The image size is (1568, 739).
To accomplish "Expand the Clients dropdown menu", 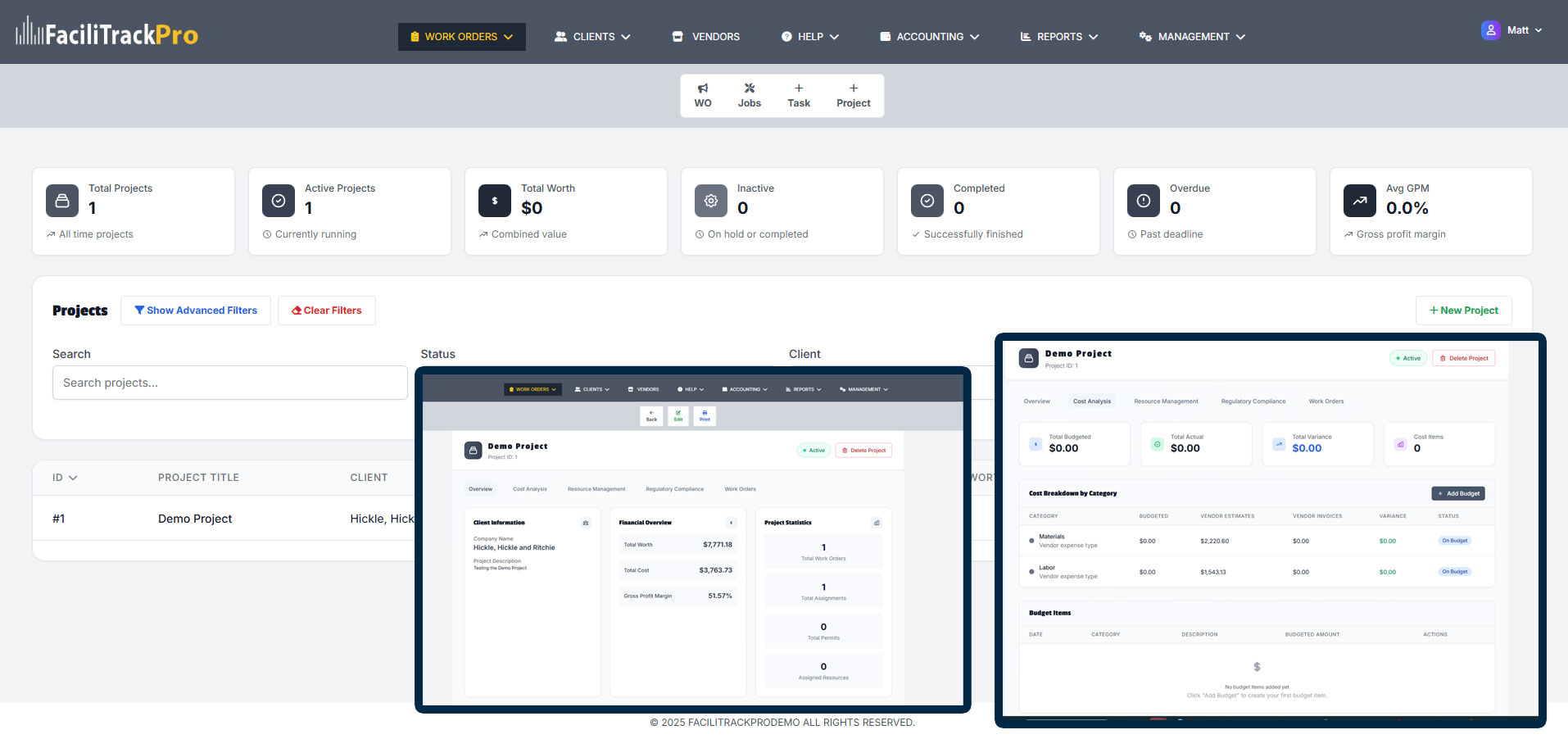I will coord(592,37).
